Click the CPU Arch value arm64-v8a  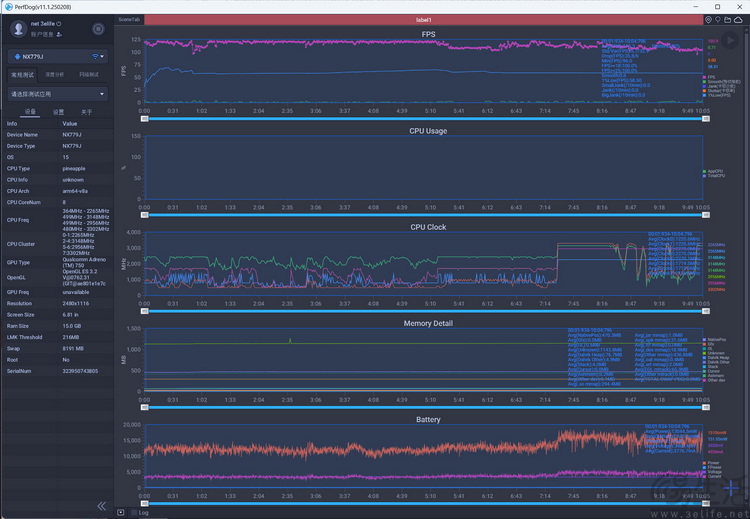point(75,191)
